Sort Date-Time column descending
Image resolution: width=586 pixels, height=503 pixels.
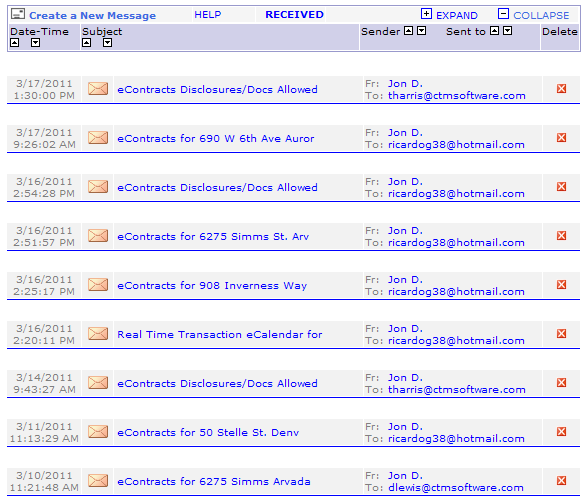pos(36,43)
